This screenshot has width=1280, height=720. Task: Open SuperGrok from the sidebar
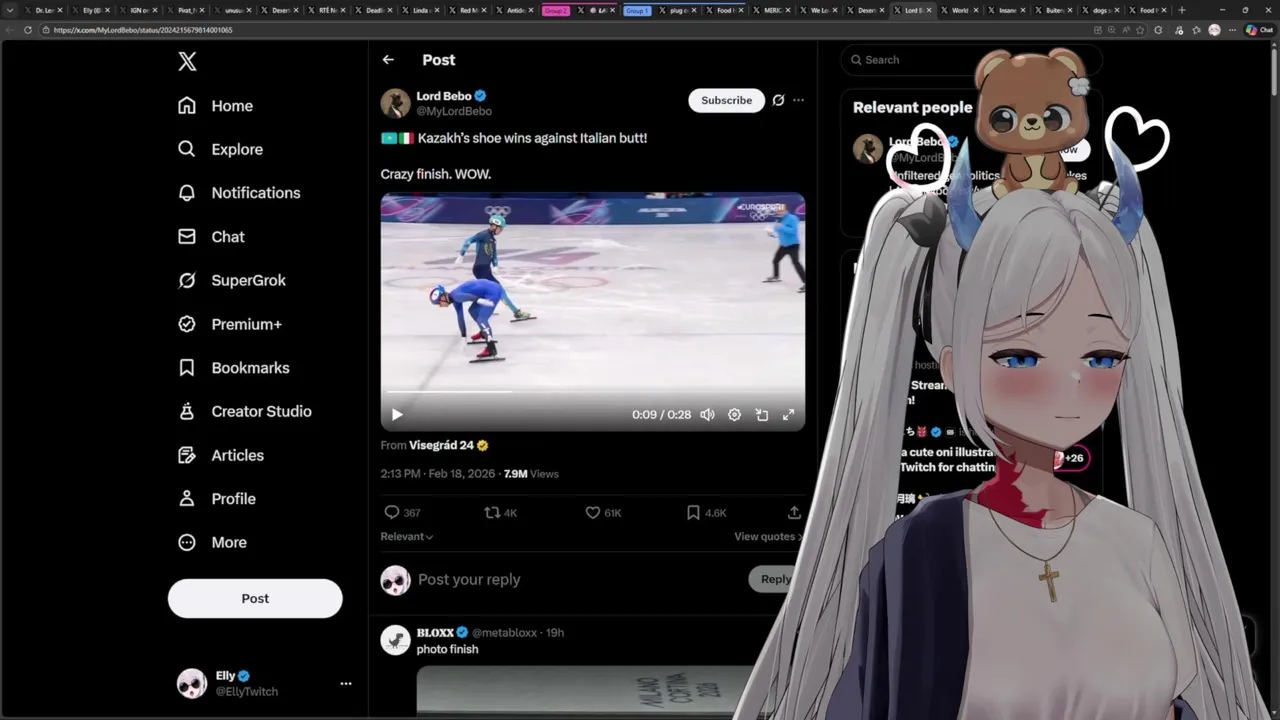coord(231,280)
